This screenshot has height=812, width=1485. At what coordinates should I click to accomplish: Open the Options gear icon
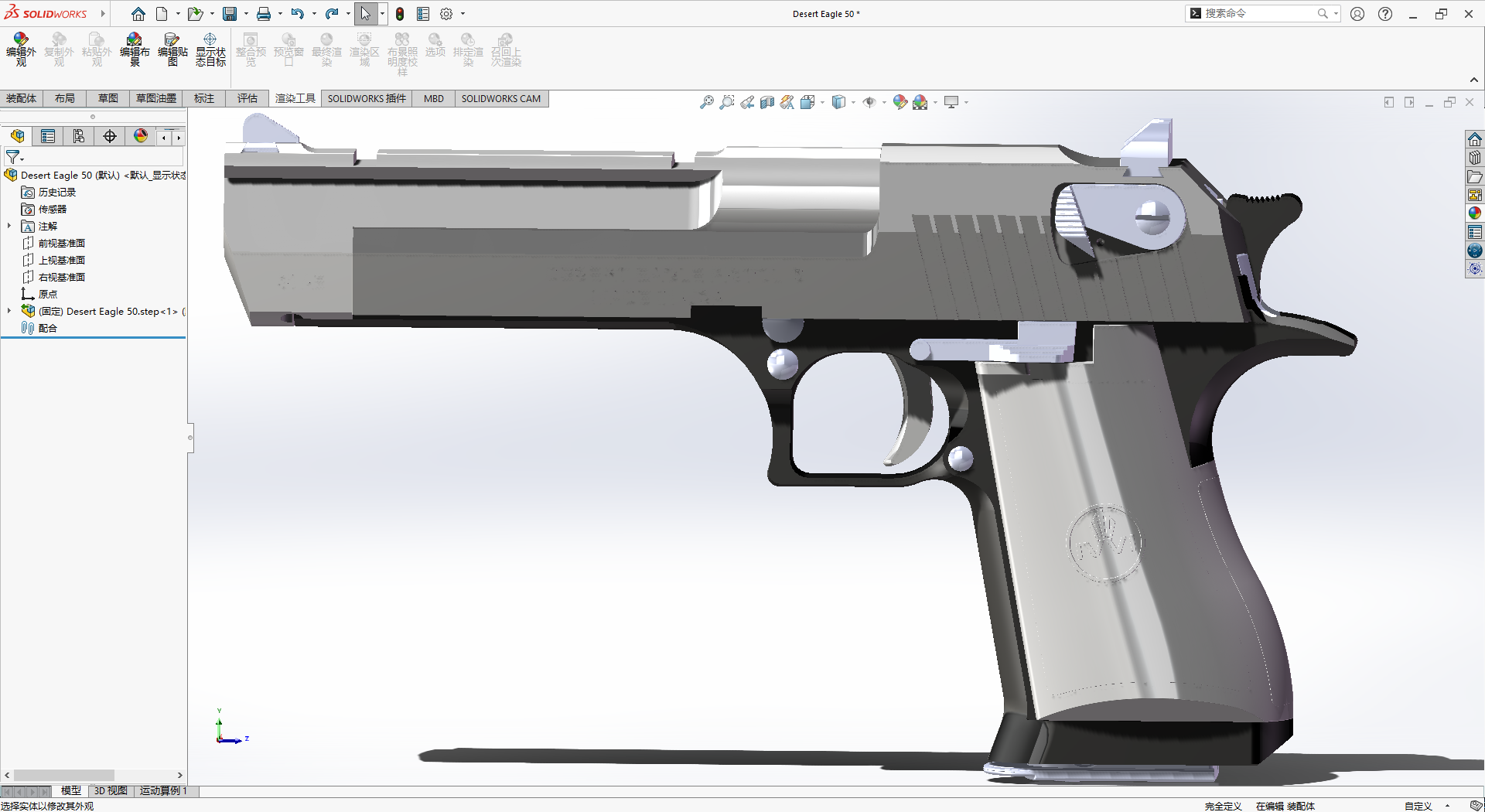point(446,14)
